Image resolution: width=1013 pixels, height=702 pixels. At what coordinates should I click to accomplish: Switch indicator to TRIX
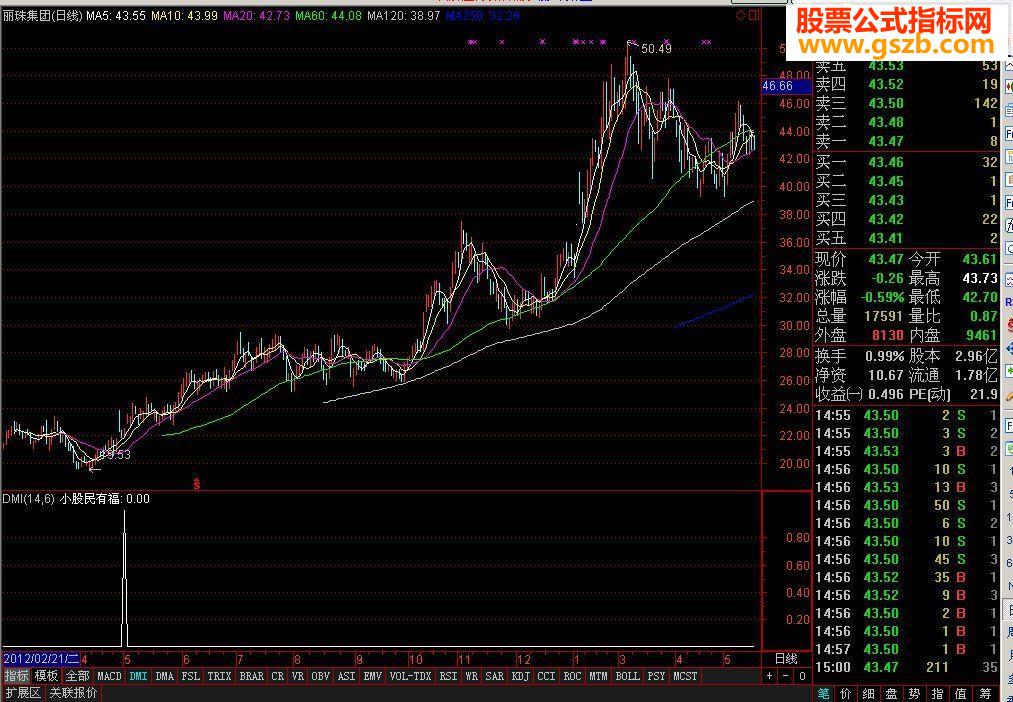click(220, 676)
